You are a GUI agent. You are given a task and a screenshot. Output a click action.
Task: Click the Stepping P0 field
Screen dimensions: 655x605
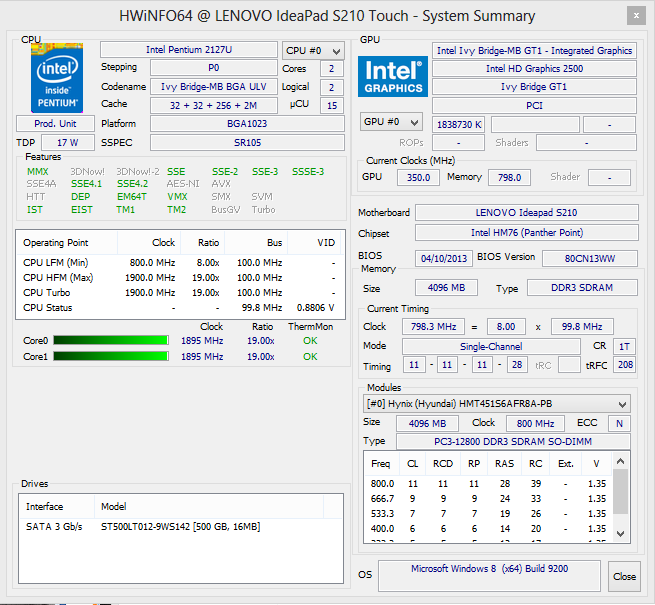coord(213,68)
